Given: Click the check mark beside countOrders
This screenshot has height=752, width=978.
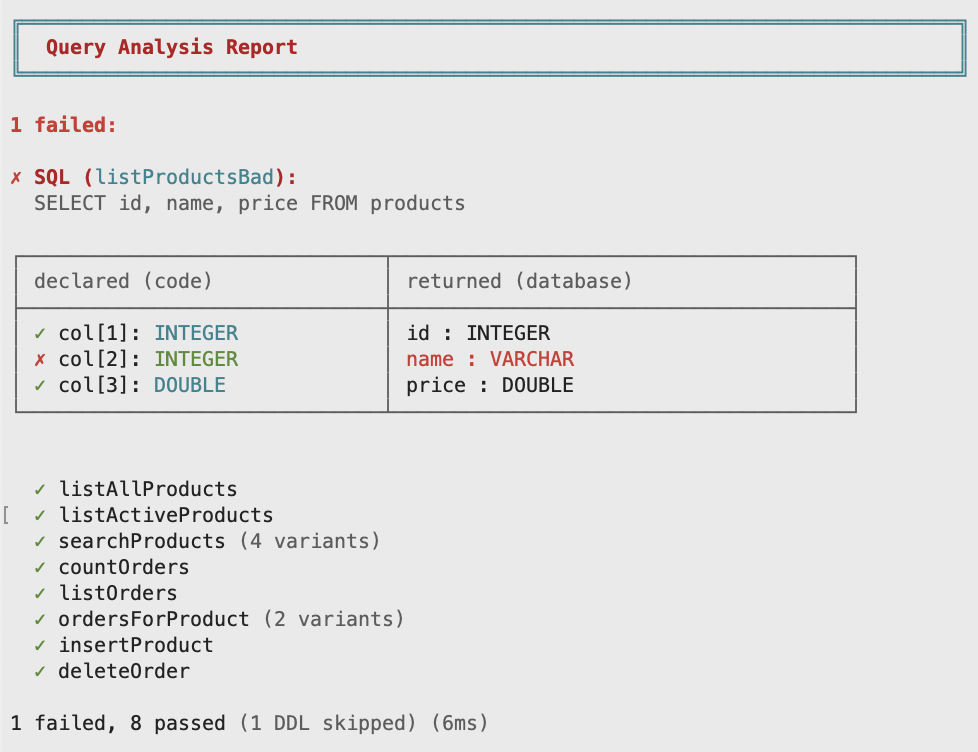Looking at the screenshot, I should coord(40,568).
